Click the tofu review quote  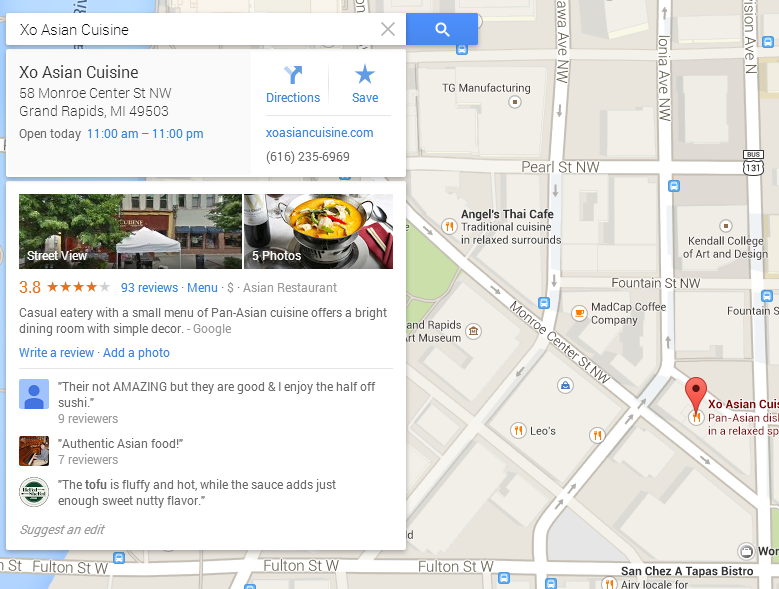(197, 493)
